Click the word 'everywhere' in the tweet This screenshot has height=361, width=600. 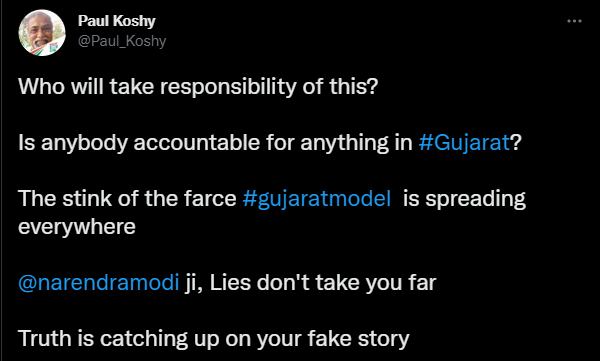click(77, 227)
